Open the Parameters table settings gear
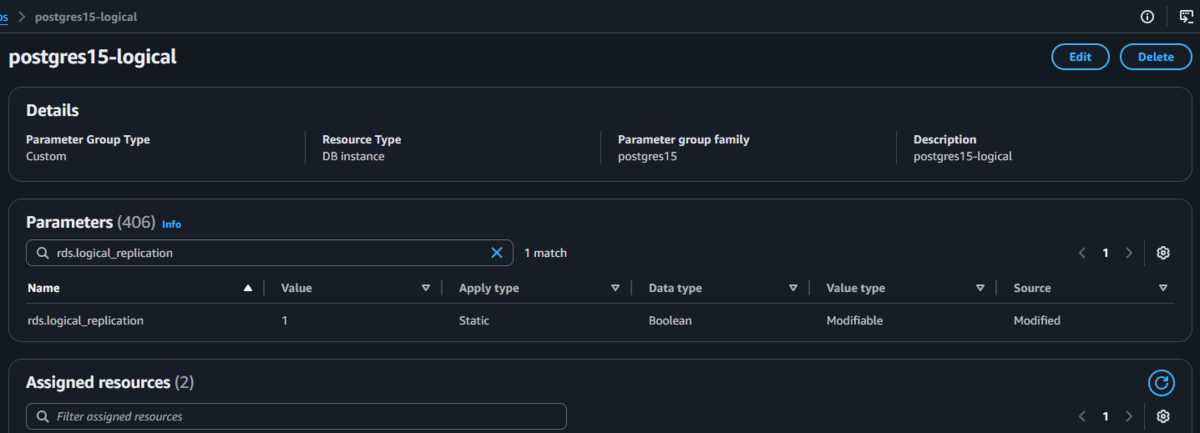This screenshot has height=433, width=1200. pos(1163,253)
